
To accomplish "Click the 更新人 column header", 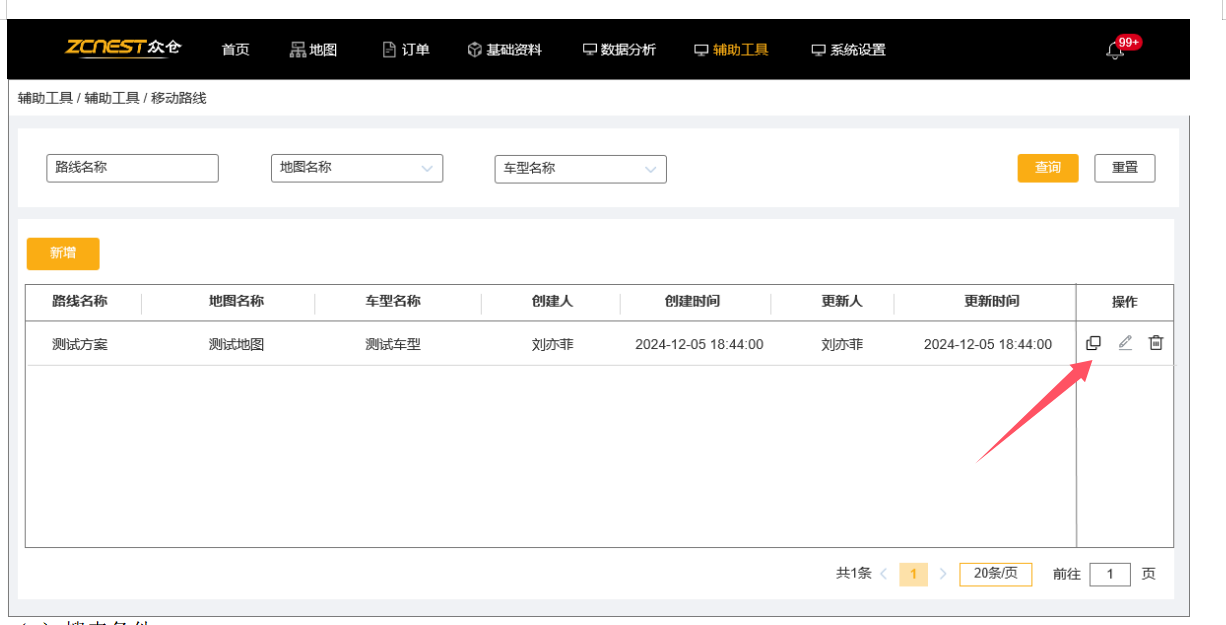I will point(842,301).
